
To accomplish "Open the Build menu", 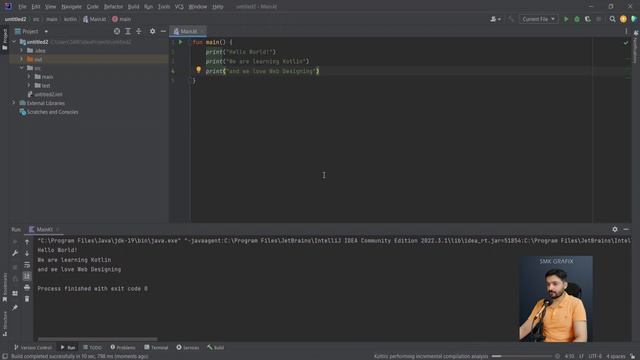I will pos(133,7).
